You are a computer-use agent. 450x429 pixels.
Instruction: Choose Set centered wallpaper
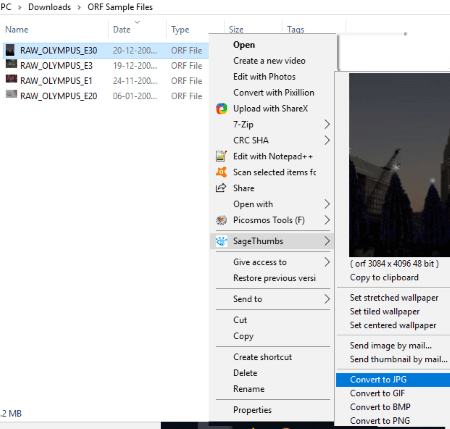pyautogui.click(x=393, y=325)
